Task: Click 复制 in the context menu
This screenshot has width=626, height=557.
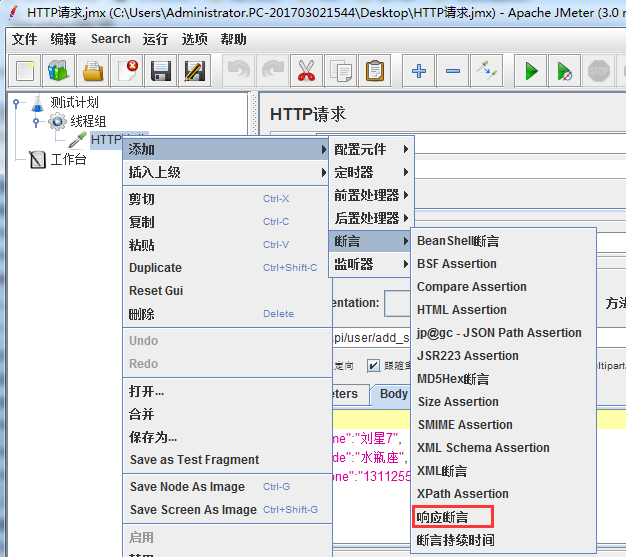Action: [227, 222]
